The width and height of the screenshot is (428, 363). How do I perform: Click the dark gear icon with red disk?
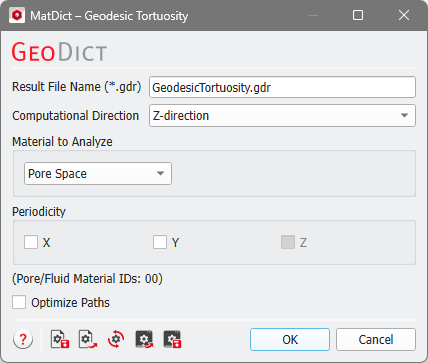click(x=172, y=339)
